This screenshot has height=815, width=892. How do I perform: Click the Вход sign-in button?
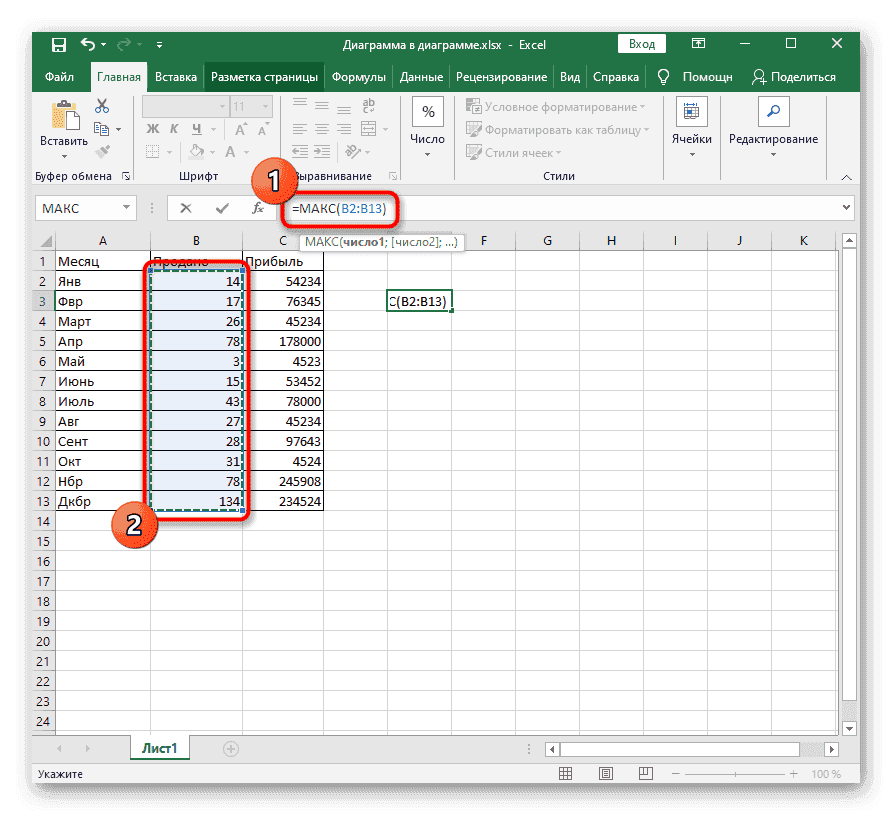[x=642, y=44]
